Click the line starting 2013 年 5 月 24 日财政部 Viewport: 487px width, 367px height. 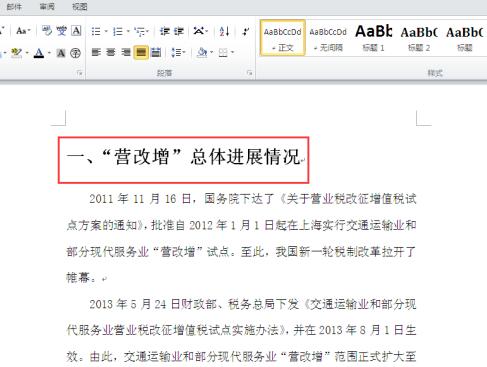[x=253, y=304]
